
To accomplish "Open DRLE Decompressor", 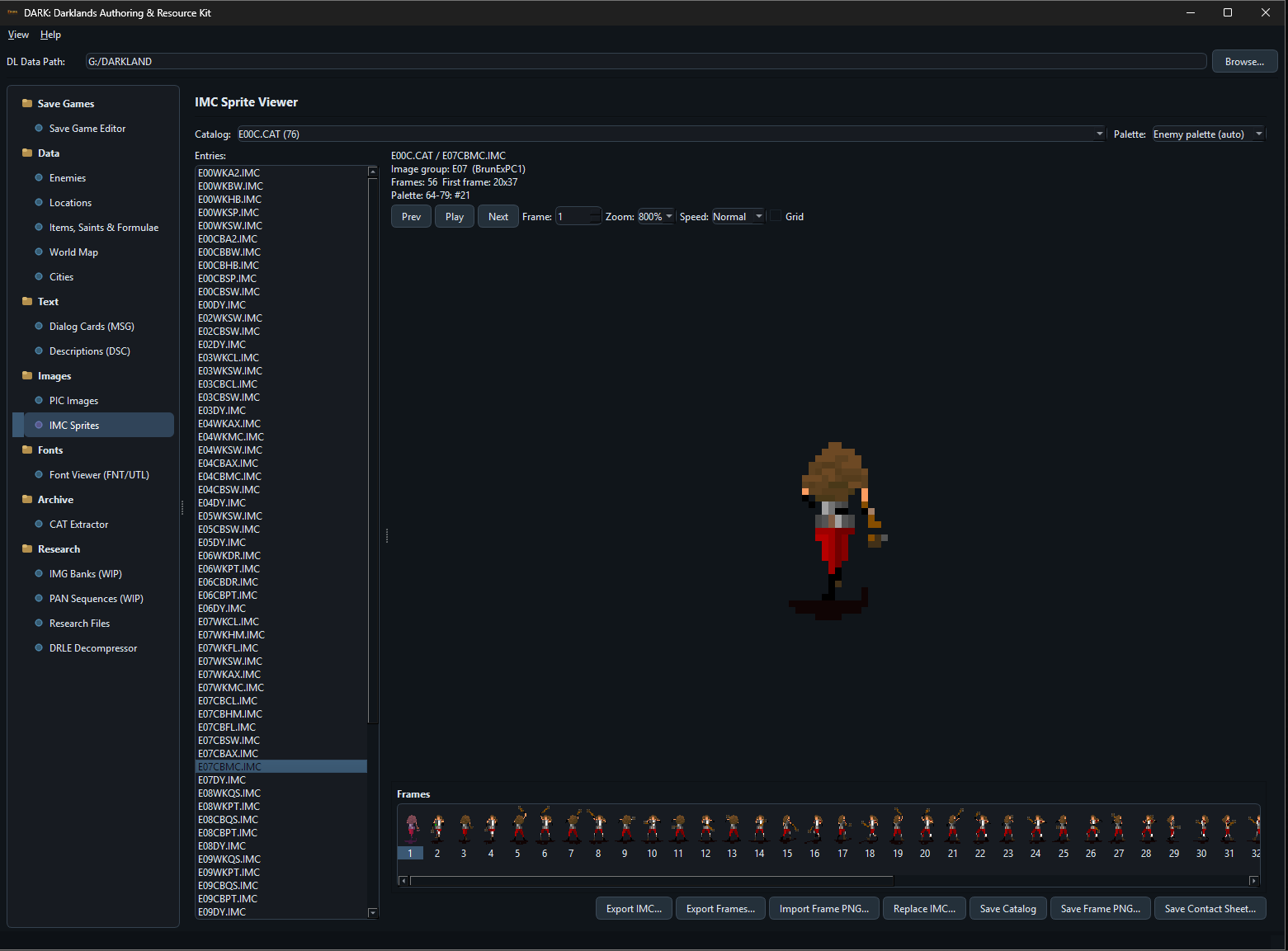I will [93, 648].
